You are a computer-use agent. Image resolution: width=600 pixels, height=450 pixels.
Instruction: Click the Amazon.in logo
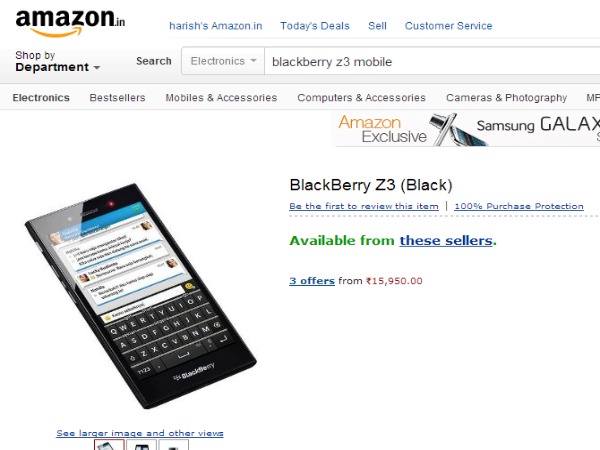point(70,23)
